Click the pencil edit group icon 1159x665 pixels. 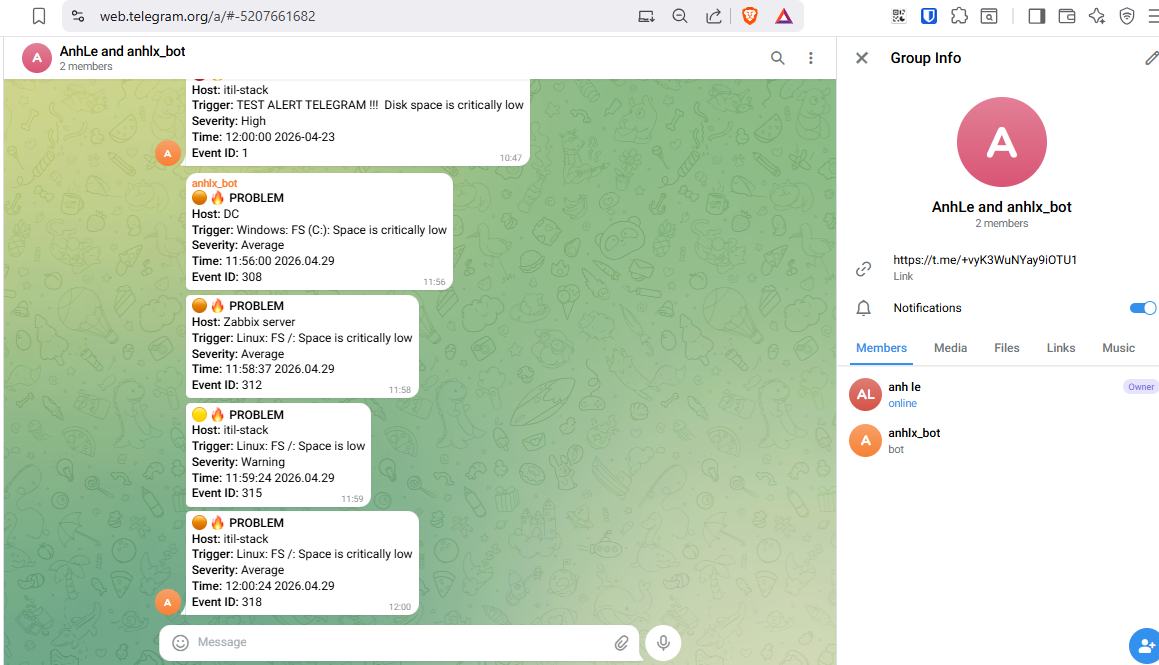coord(1151,58)
